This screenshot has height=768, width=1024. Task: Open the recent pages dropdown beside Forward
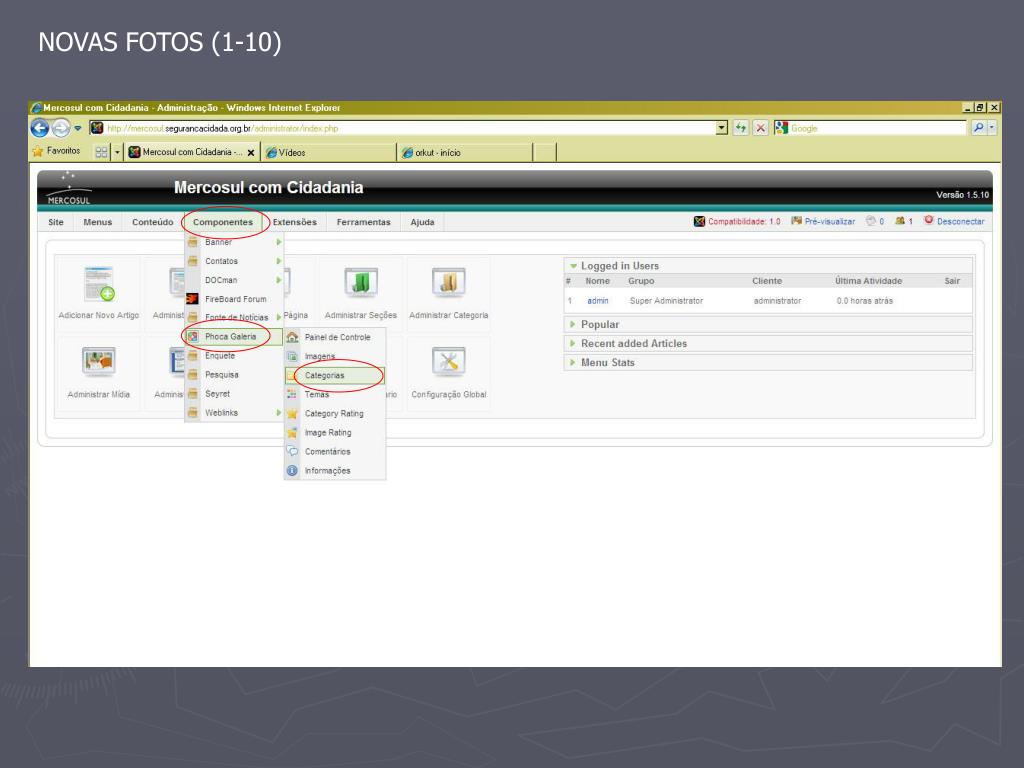(x=78, y=128)
